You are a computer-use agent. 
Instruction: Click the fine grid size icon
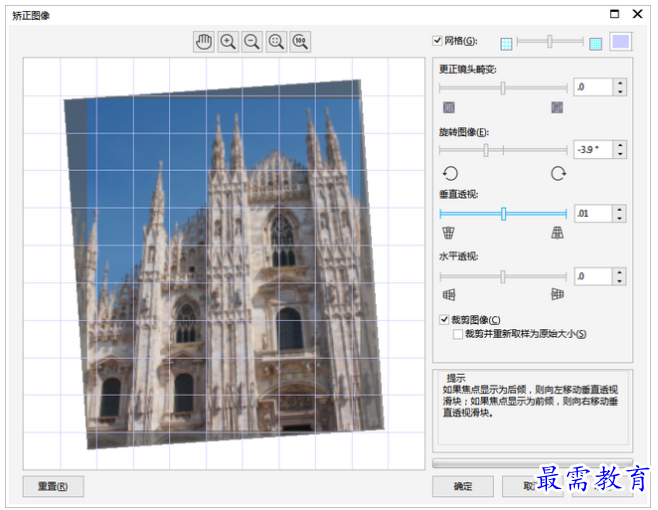click(595, 44)
